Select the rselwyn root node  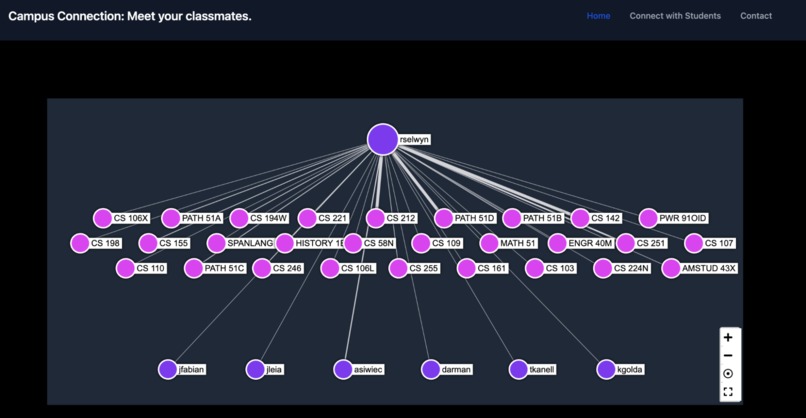point(382,139)
